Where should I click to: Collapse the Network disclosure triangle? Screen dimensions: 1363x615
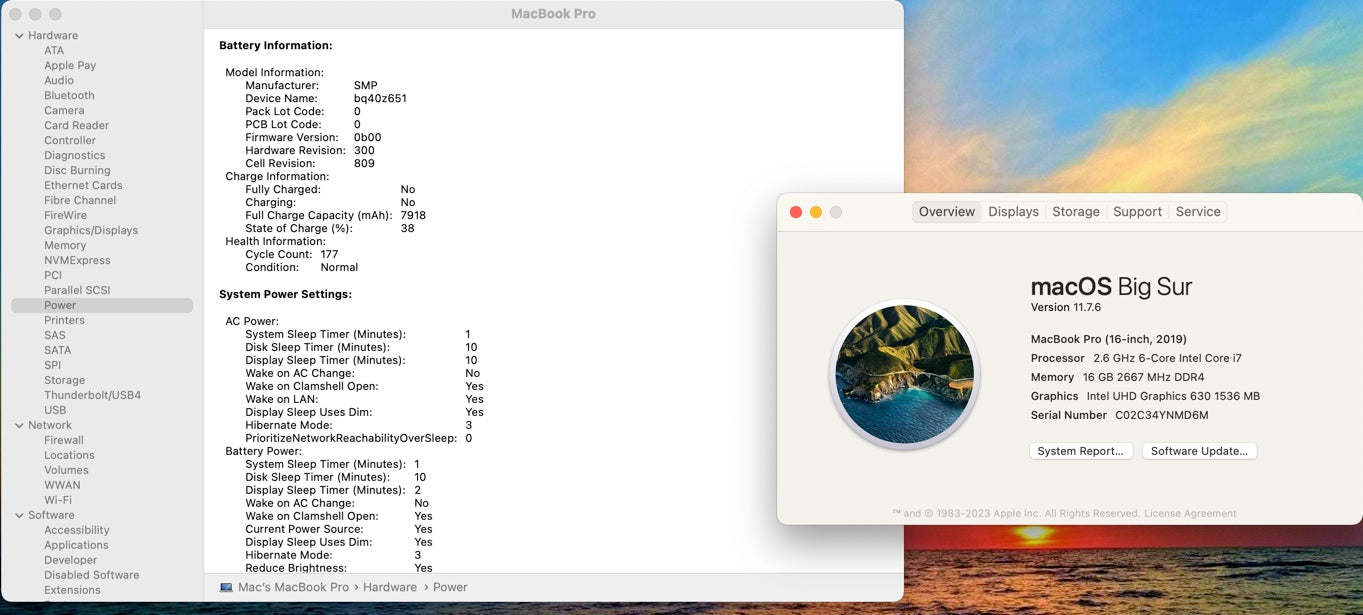click(19, 425)
